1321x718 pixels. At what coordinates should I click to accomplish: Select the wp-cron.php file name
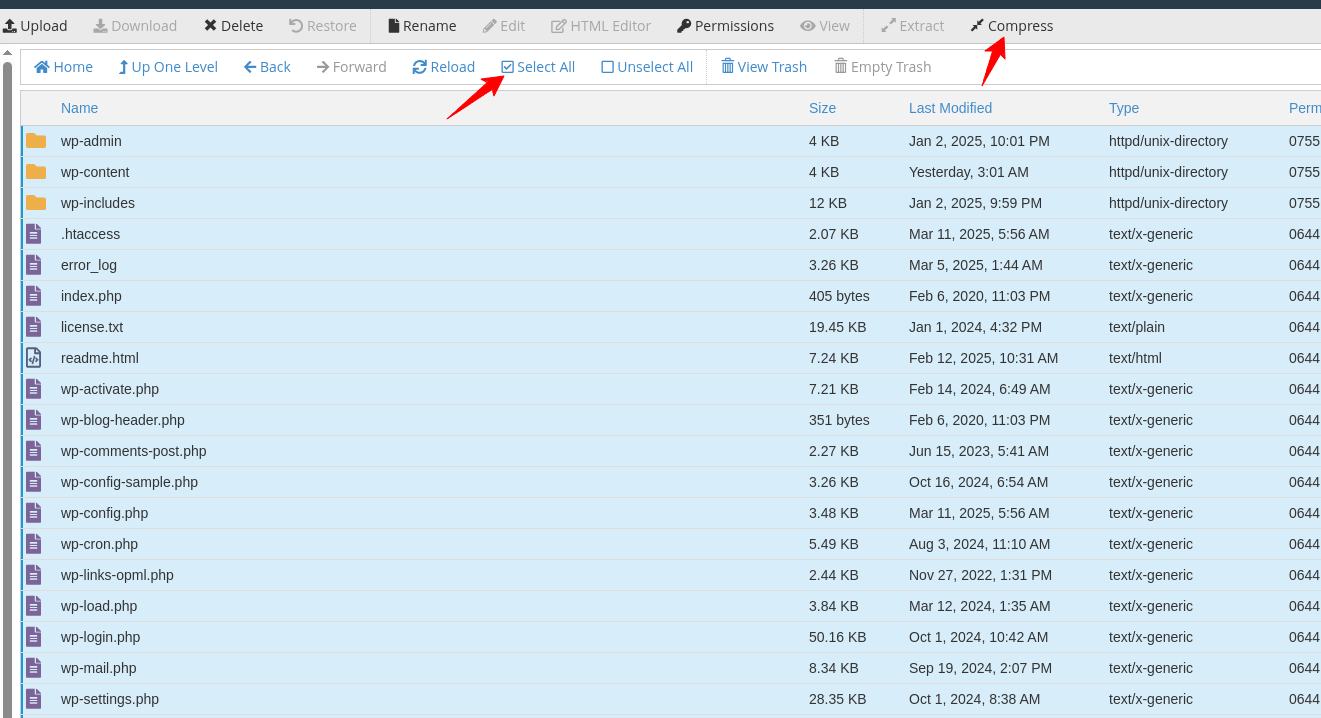pyautogui.click(x=99, y=544)
